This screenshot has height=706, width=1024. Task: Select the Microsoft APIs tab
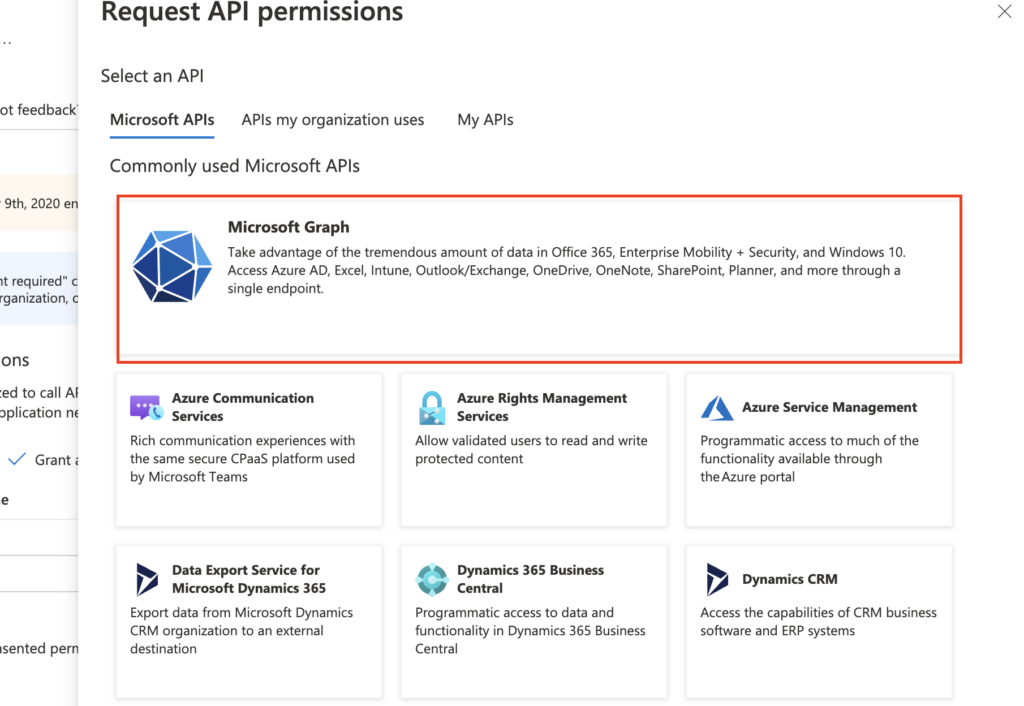click(x=162, y=120)
